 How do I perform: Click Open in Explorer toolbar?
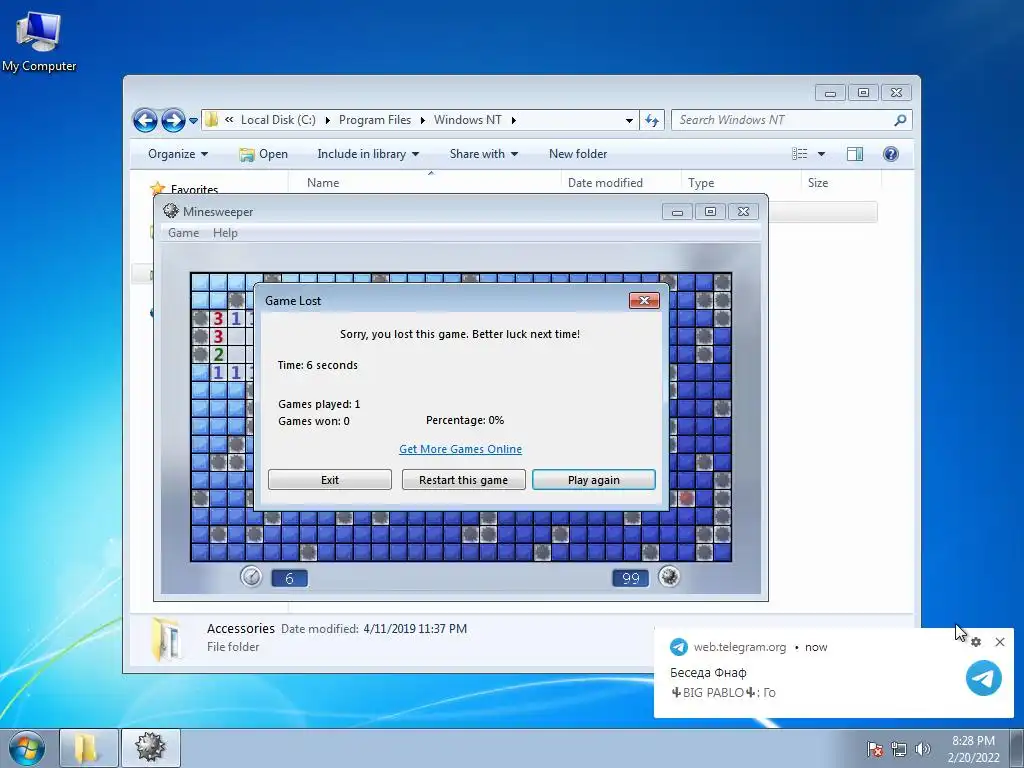coord(263,154)
